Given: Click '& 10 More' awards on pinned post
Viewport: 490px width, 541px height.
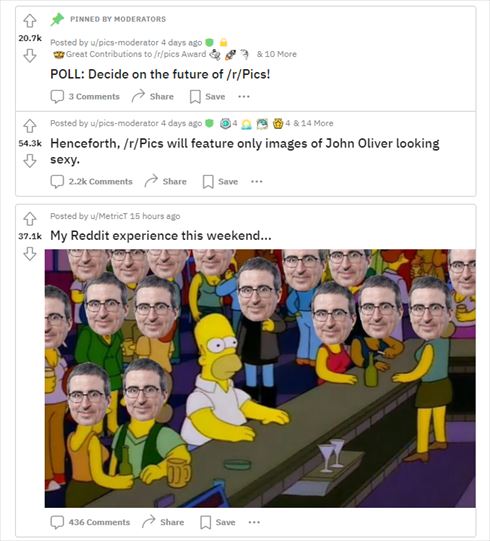Looking at the screenshot, I should (x=277, y=54).
